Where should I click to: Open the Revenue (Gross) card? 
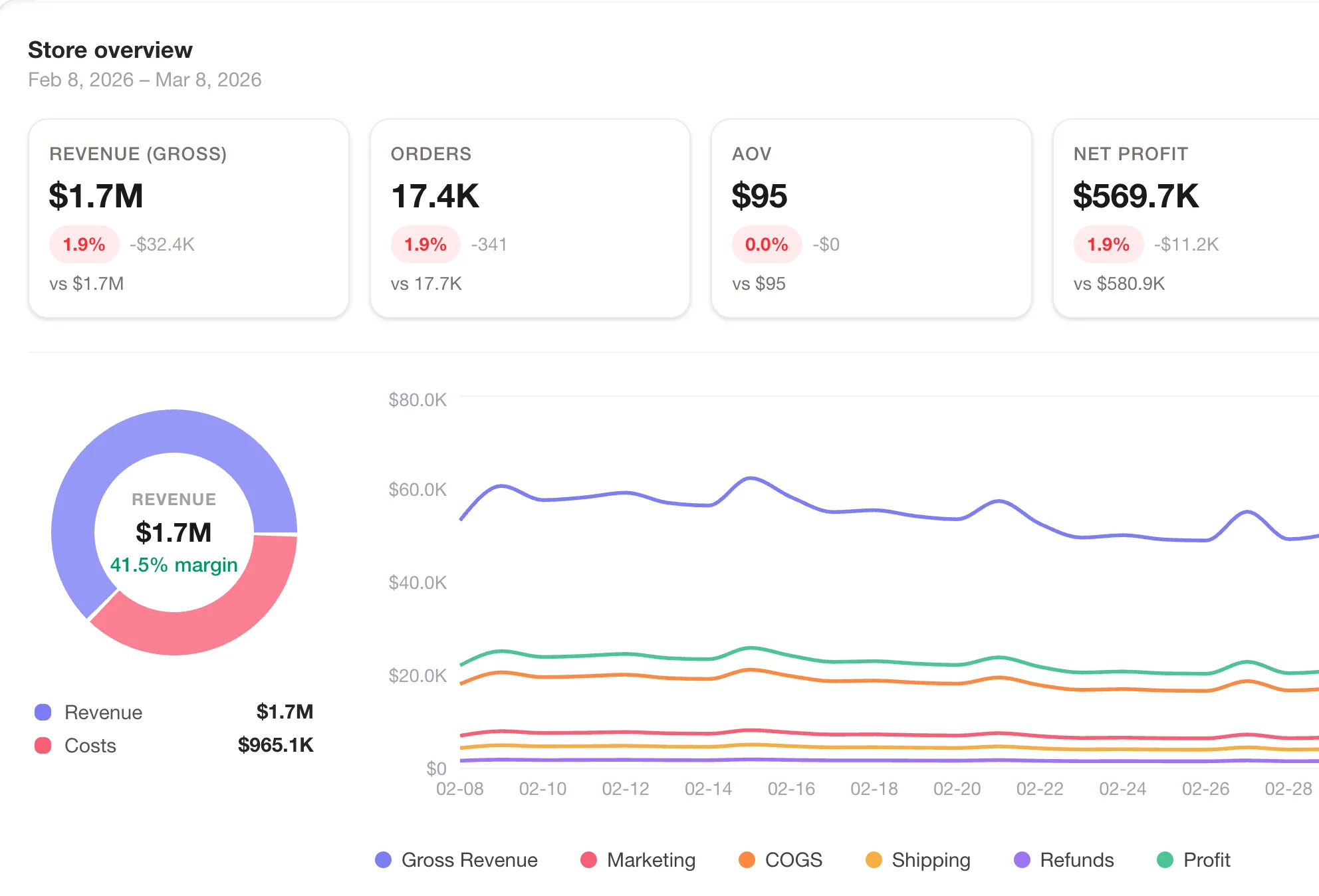pos(189,219)
